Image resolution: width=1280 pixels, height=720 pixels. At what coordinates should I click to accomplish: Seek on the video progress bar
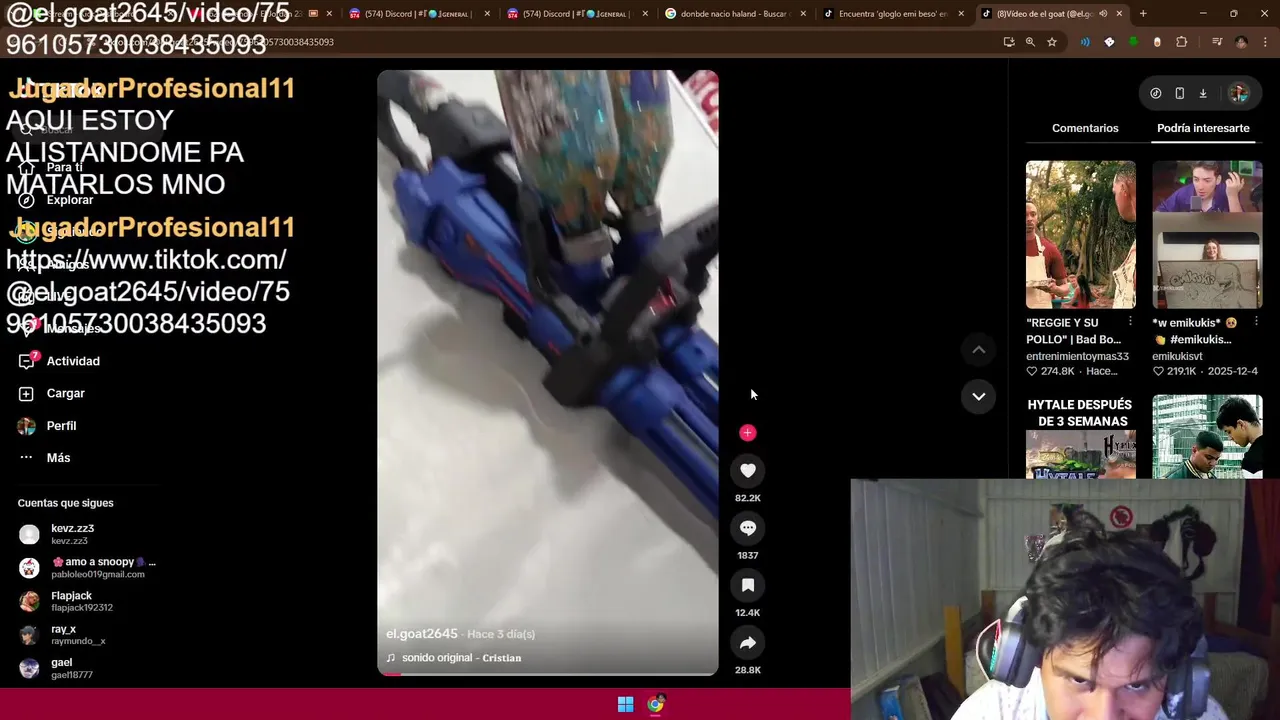[548, 674]
